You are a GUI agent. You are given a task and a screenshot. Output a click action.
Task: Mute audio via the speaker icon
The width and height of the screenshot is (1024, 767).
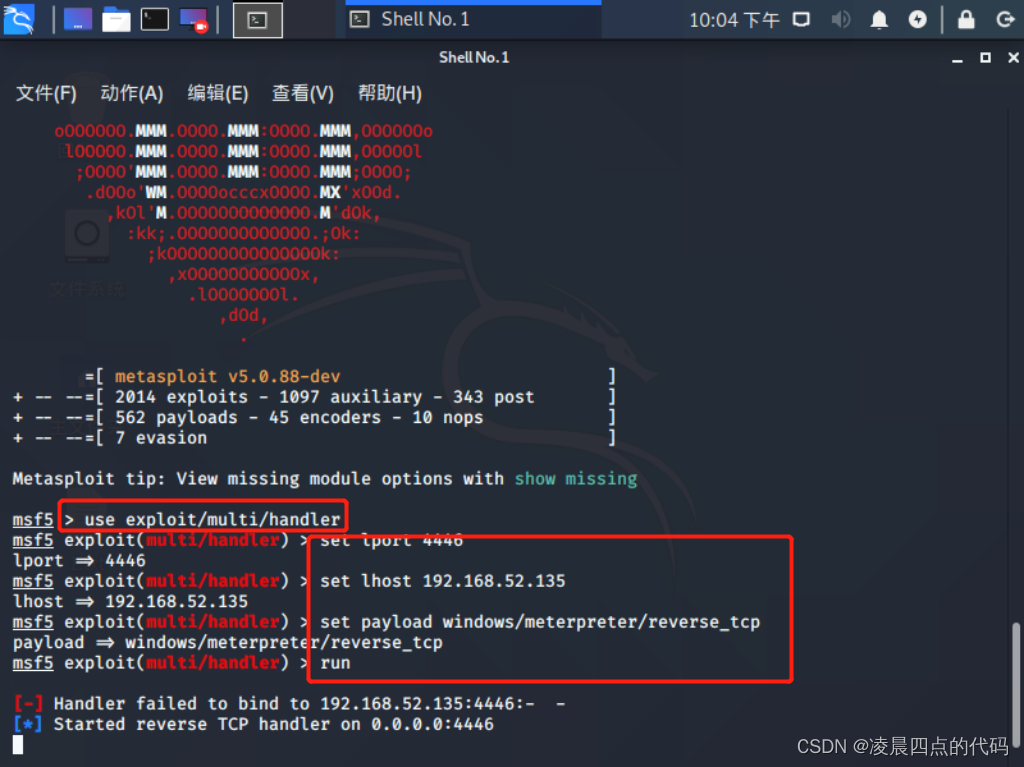click(840, 20)
